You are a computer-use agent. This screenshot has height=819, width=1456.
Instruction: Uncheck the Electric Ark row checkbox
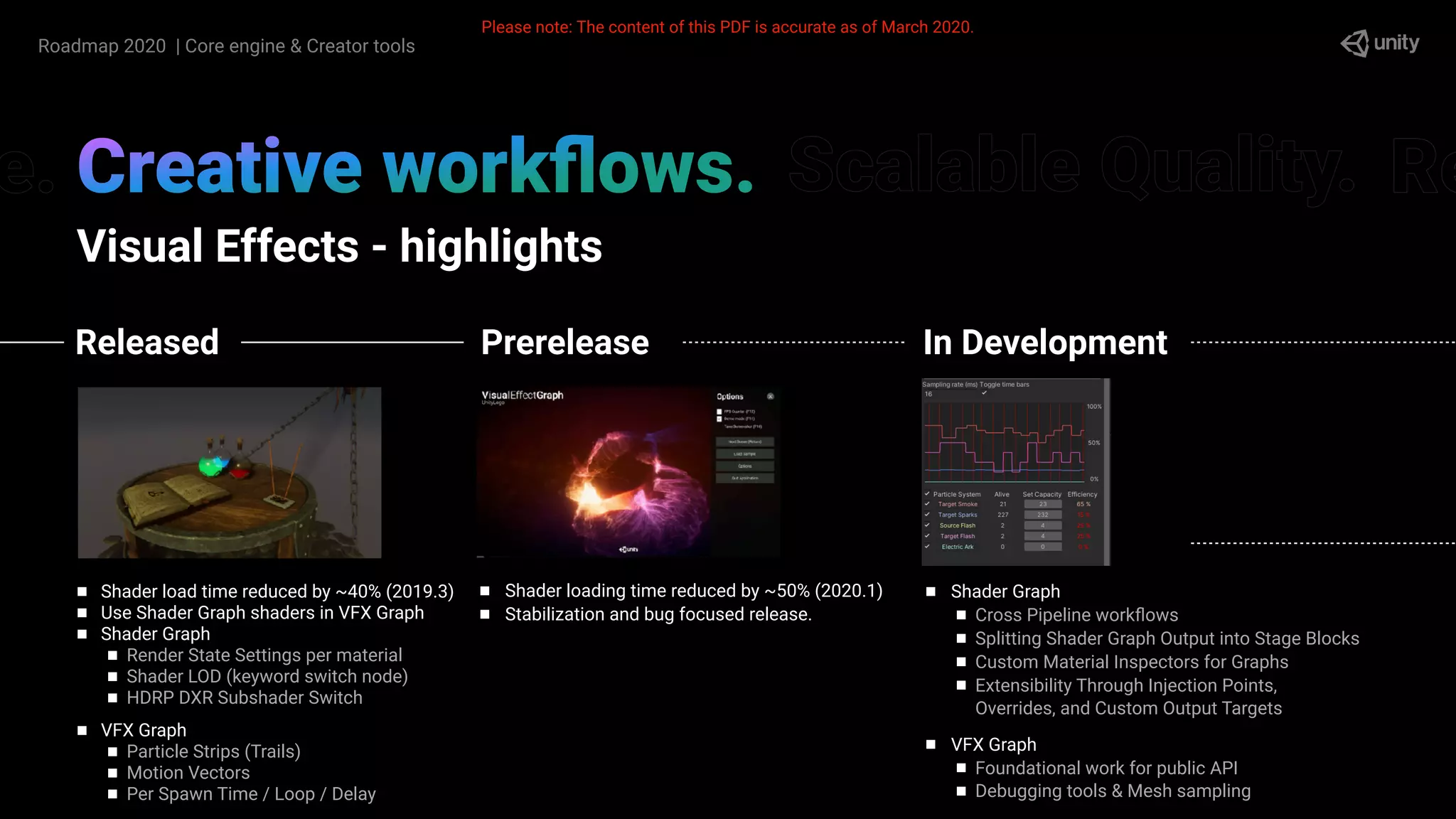click(x=927, y=547)
